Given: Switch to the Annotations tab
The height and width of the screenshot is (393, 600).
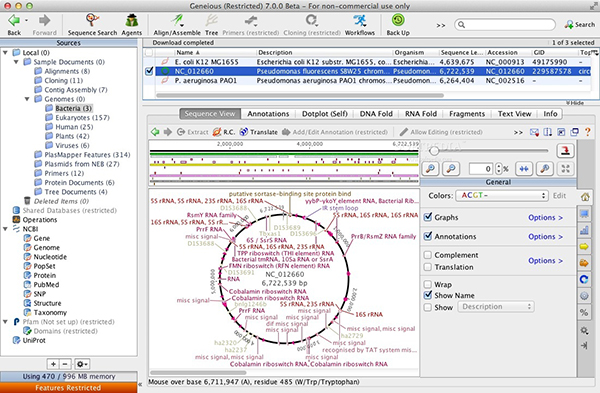Looking at the screenshot, I should coord(268,114).
